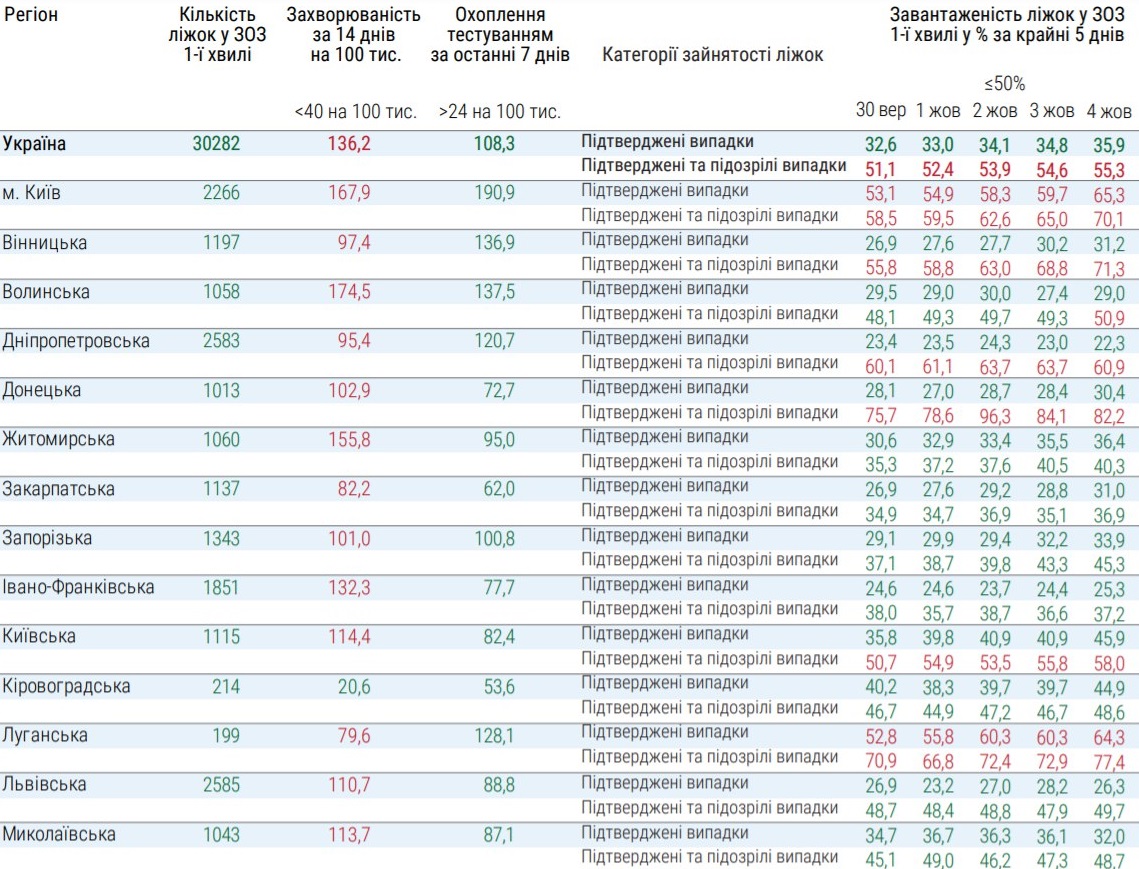The width and height of the screenshot is (1139, 869).
Task: Select the "Охоплення тестуванням" column header
Action: point(500,35)
